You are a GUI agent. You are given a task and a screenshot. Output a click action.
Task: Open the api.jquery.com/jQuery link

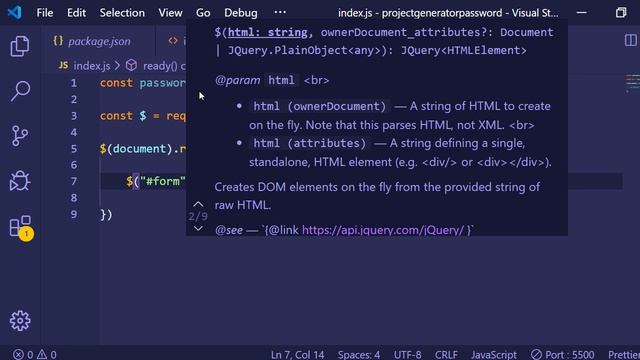click(x=382, y=230)
